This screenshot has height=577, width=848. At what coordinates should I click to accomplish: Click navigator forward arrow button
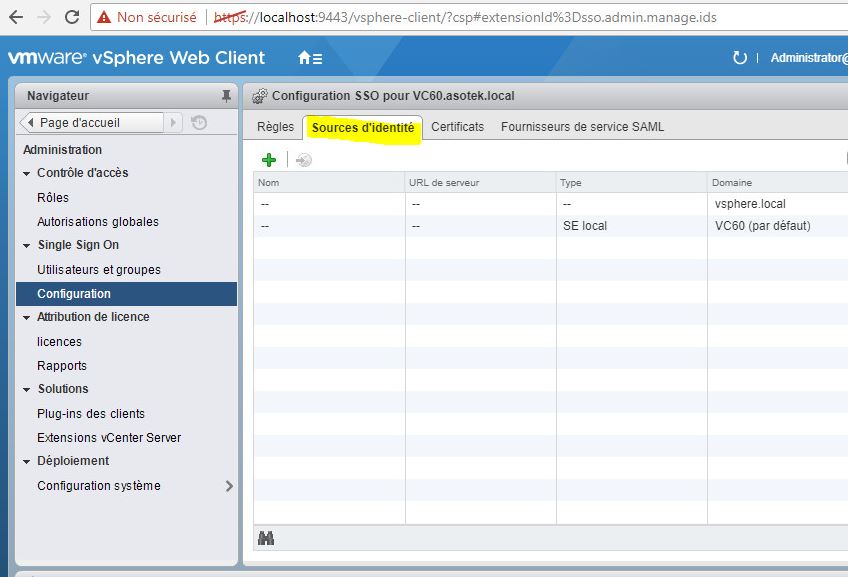tap(173, 123)
